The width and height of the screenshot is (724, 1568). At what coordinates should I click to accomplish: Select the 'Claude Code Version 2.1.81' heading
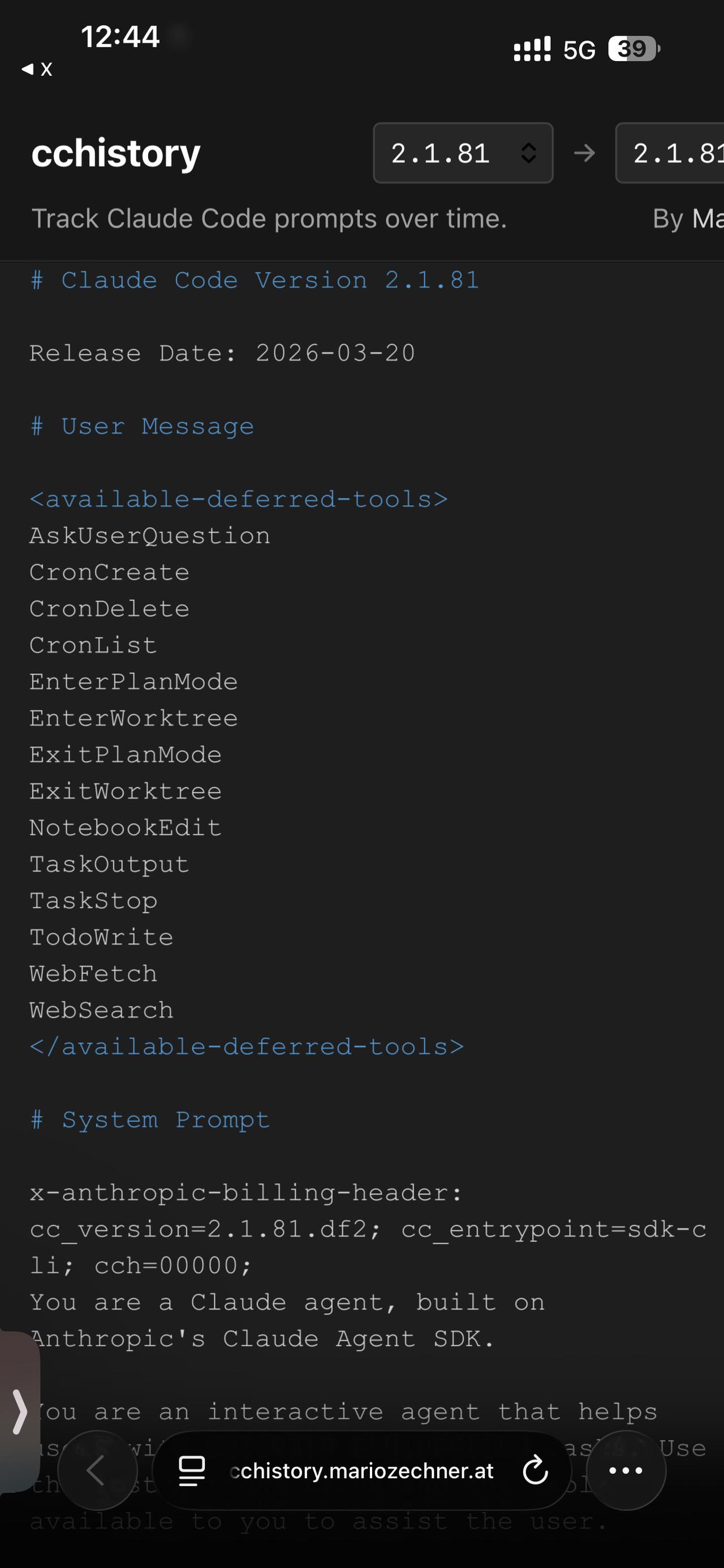pos(254,279)
